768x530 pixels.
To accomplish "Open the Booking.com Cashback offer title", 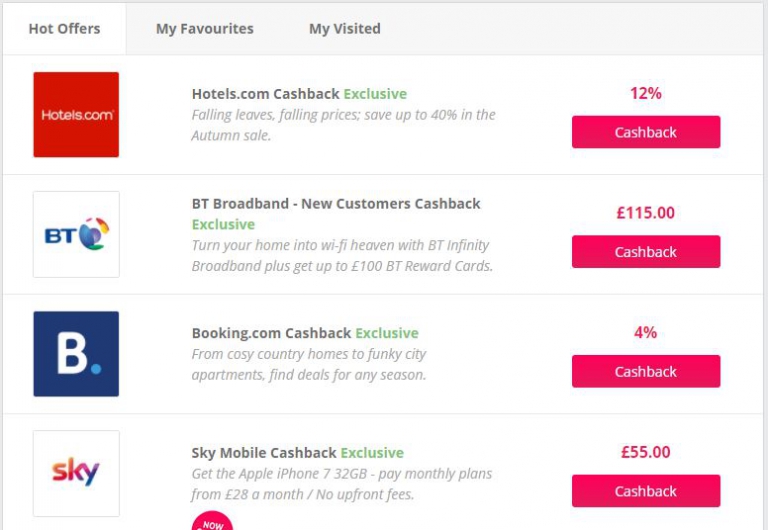I will click(271, 333).
